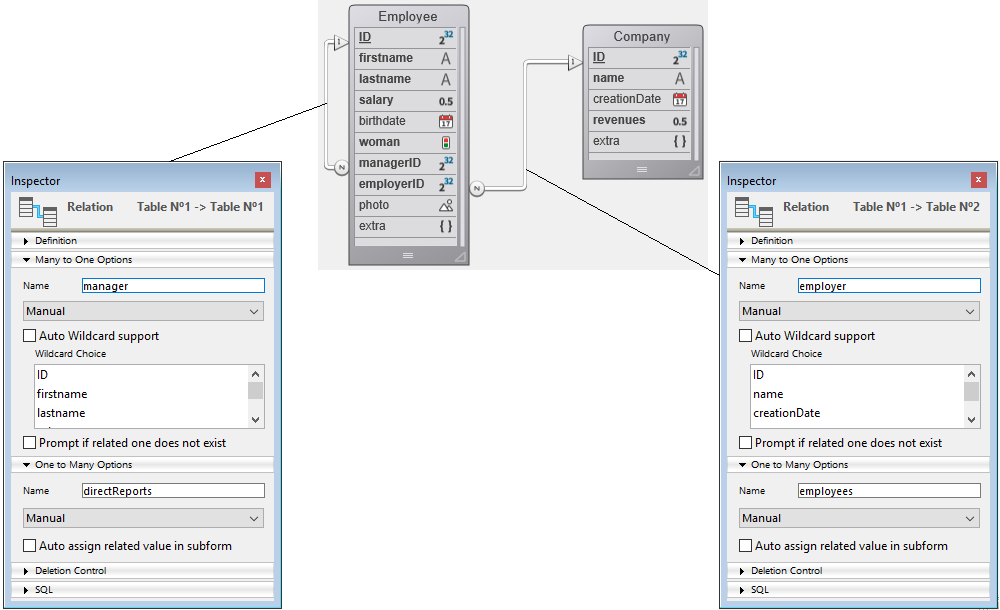
Task: Select lastname in the left Wildcard Choice list
Action: tap(61, 413)
